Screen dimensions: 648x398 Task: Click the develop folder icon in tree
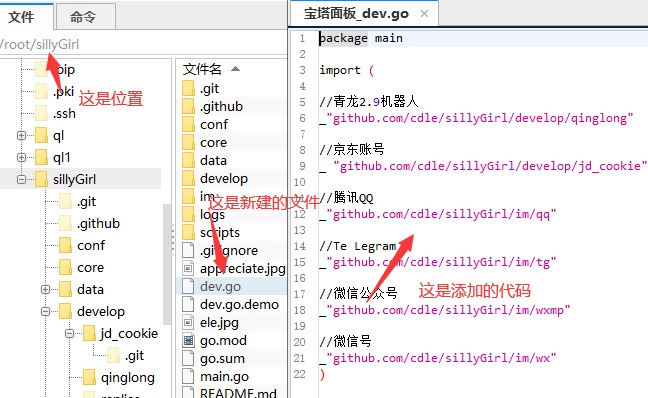[65, 311]
